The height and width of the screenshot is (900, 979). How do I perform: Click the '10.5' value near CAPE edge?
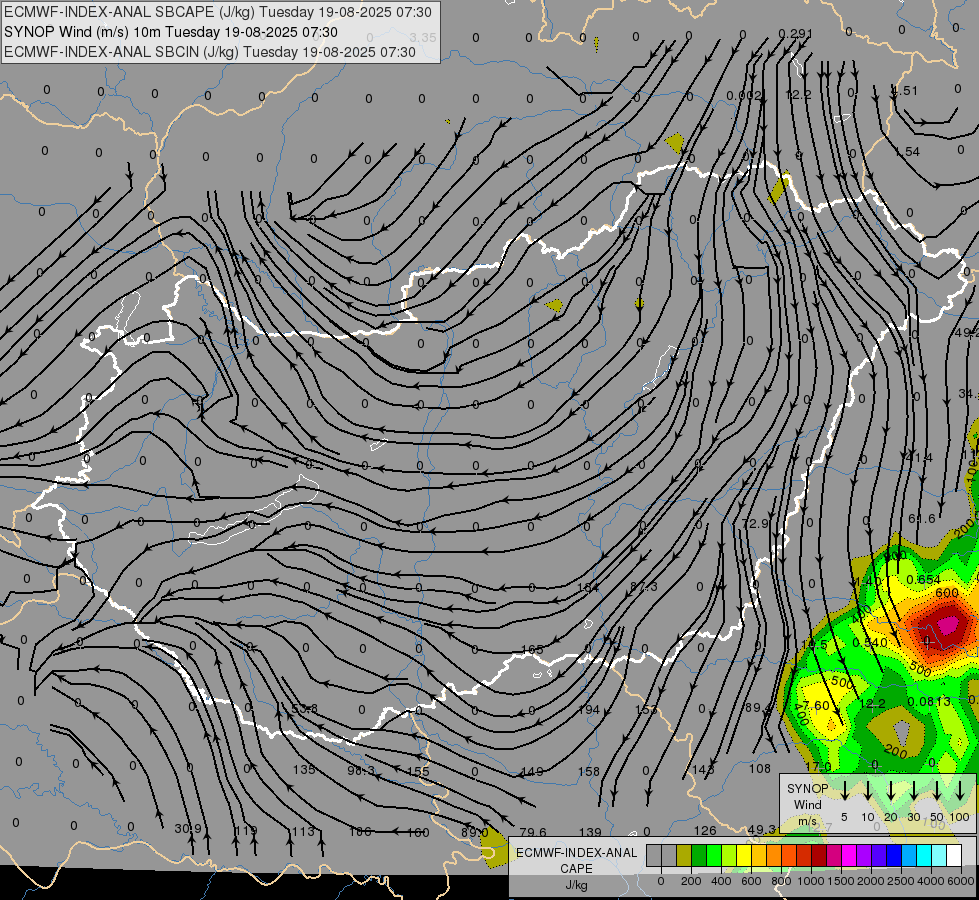pyautogui.click(x=814, y=644)
